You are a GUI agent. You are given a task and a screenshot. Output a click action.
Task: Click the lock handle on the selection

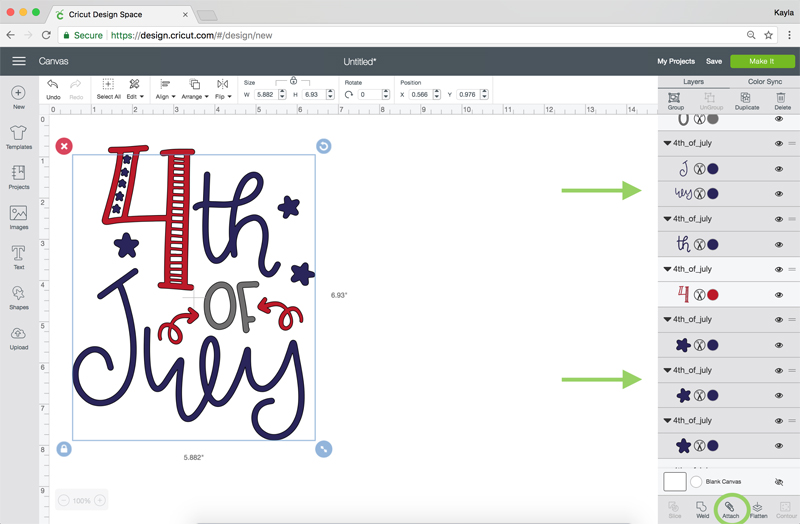pyautogui.click(x=64, y=449)
